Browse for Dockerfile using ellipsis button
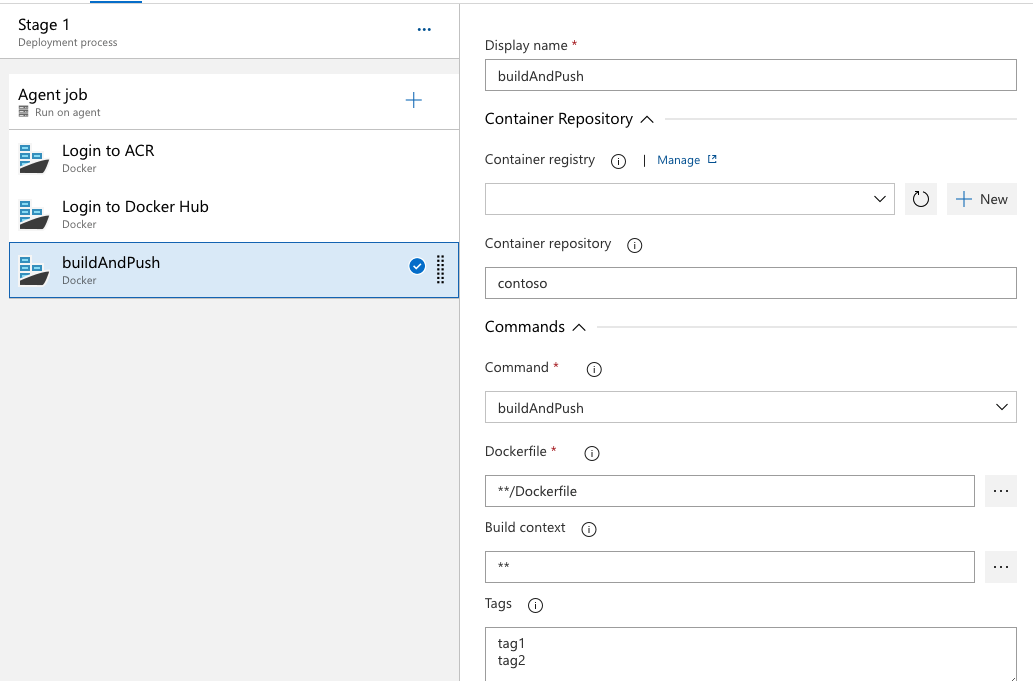 (x=1000, y=491)
